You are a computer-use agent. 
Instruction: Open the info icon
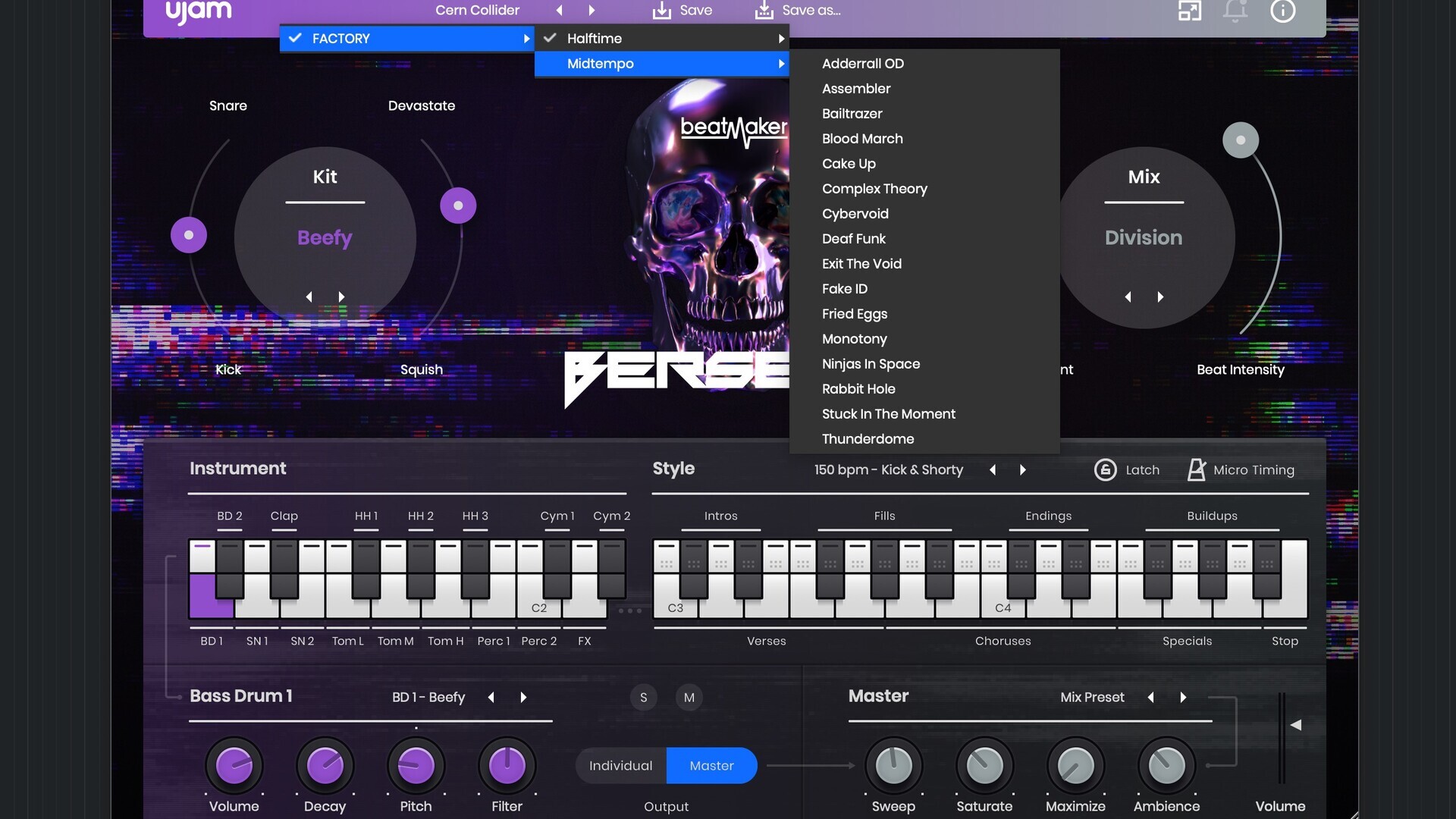coord(1283,11)
